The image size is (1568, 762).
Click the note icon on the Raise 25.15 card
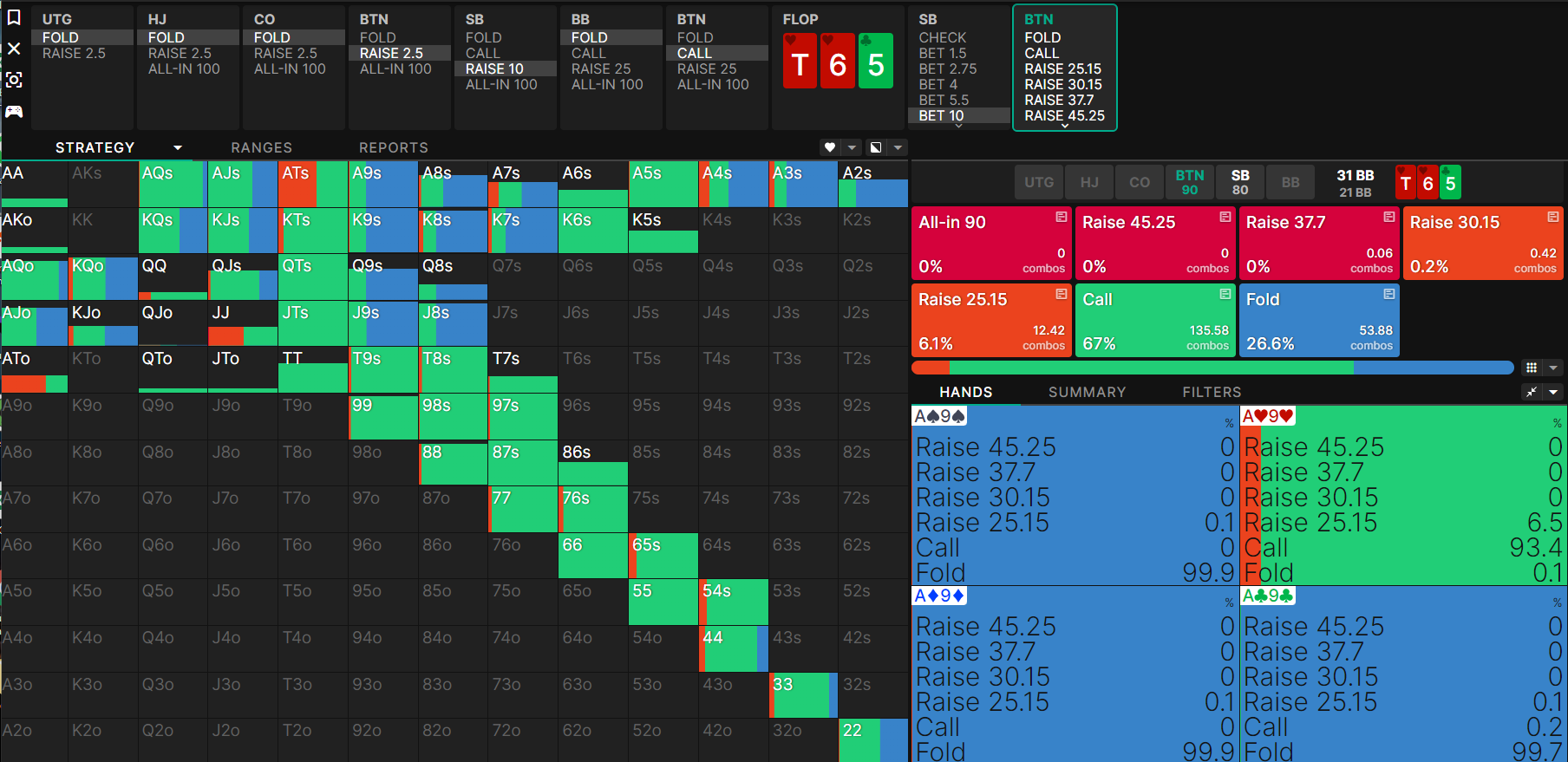[1061, 294]
